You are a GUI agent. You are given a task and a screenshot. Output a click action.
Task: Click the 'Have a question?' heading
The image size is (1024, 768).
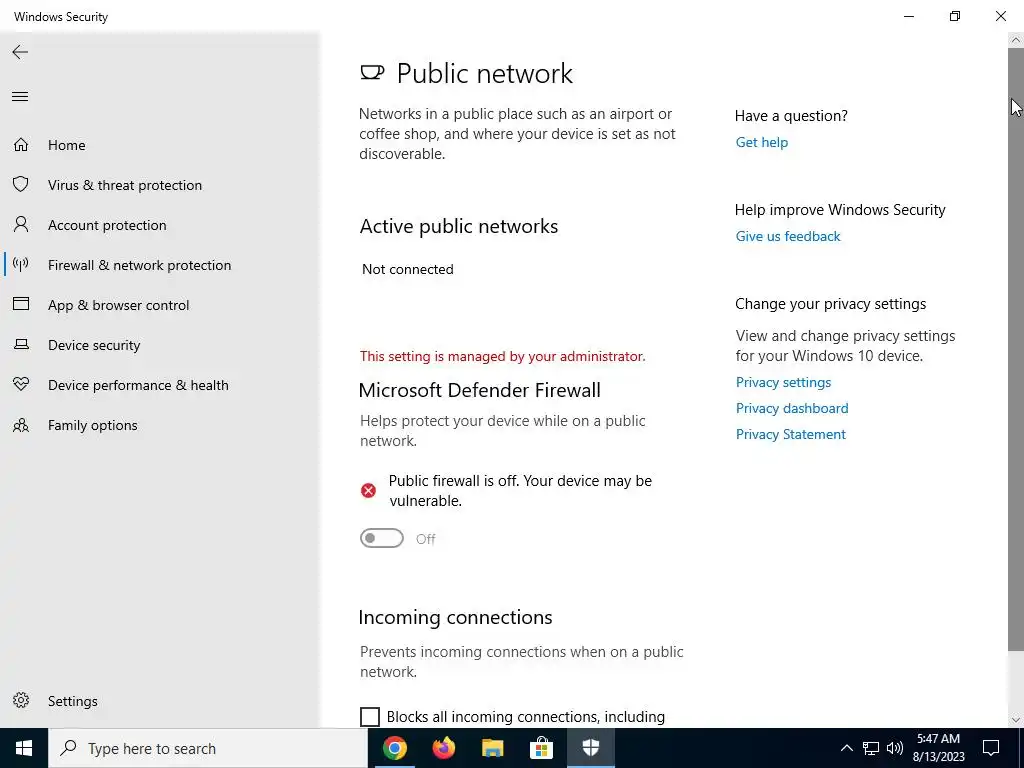tap(791, 116)
